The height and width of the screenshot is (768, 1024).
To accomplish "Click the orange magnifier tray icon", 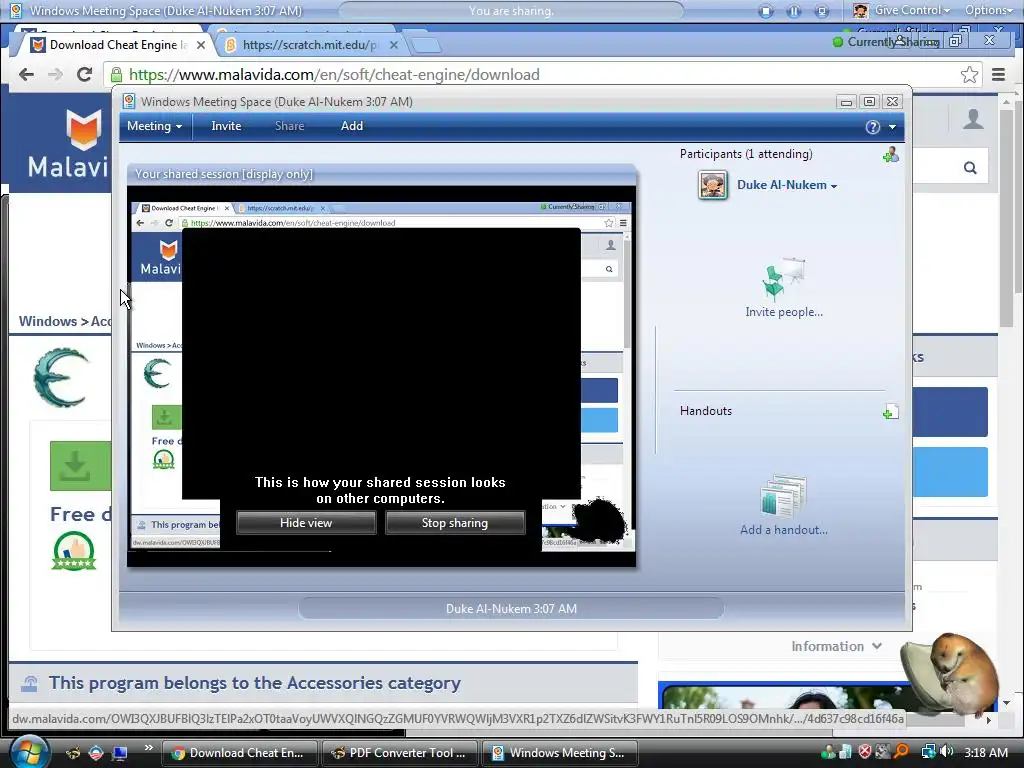I will click(x=901, y=752).
